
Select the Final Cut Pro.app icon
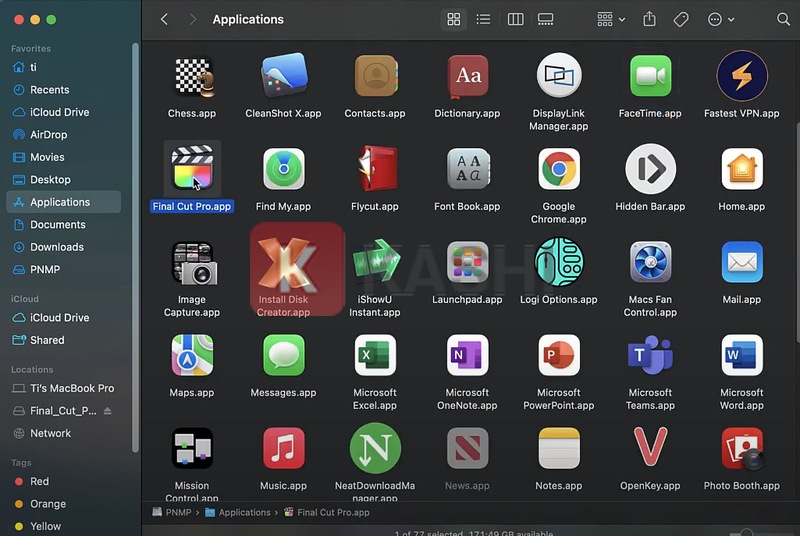tap(192, 168)
